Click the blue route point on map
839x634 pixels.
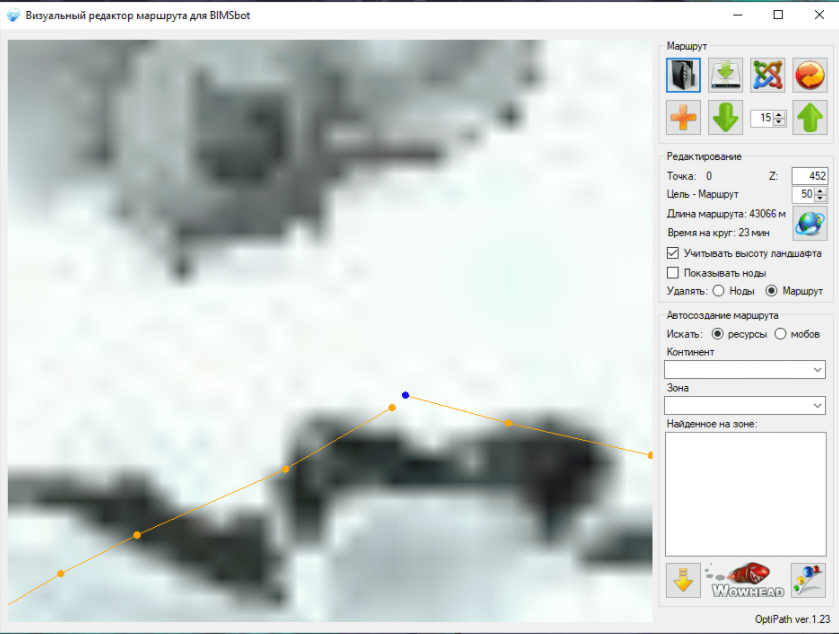pyautogui.click(x=405, y=396)
